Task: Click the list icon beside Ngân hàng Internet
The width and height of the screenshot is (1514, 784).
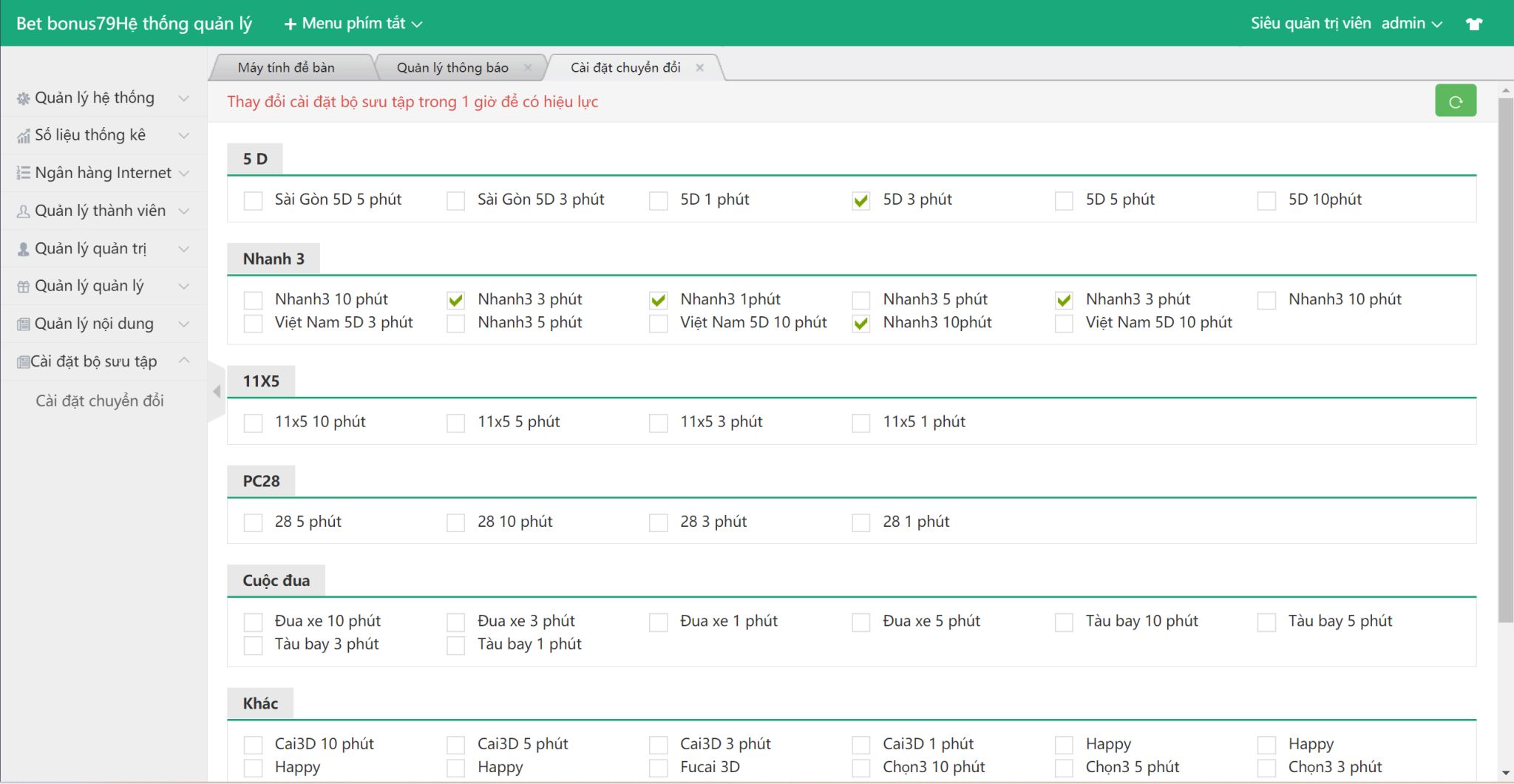Action: pyautogui.click(x=24, y=173)
